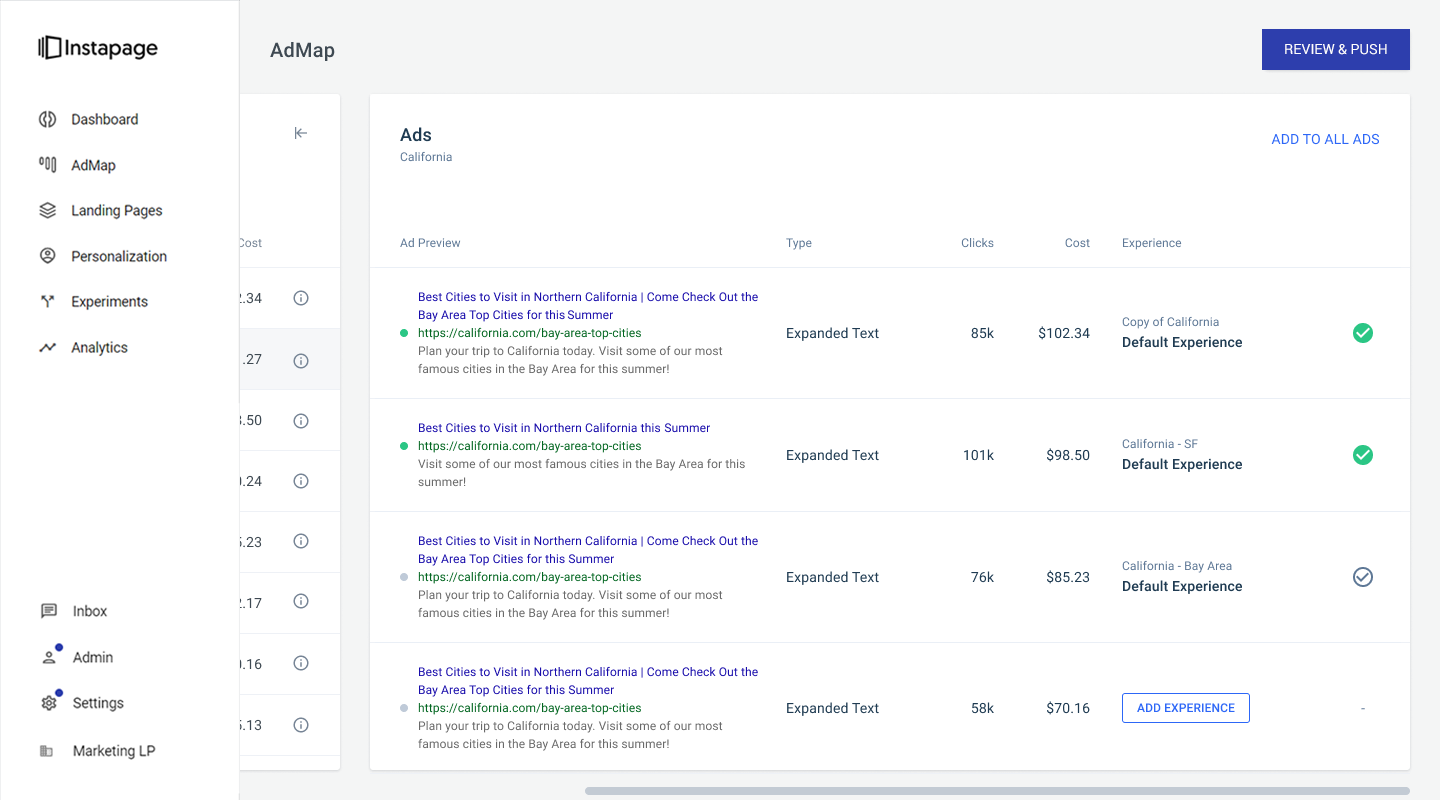The image size is (1440, 800).
Task: Open Landing Pages layers icon
Action: 47,211
